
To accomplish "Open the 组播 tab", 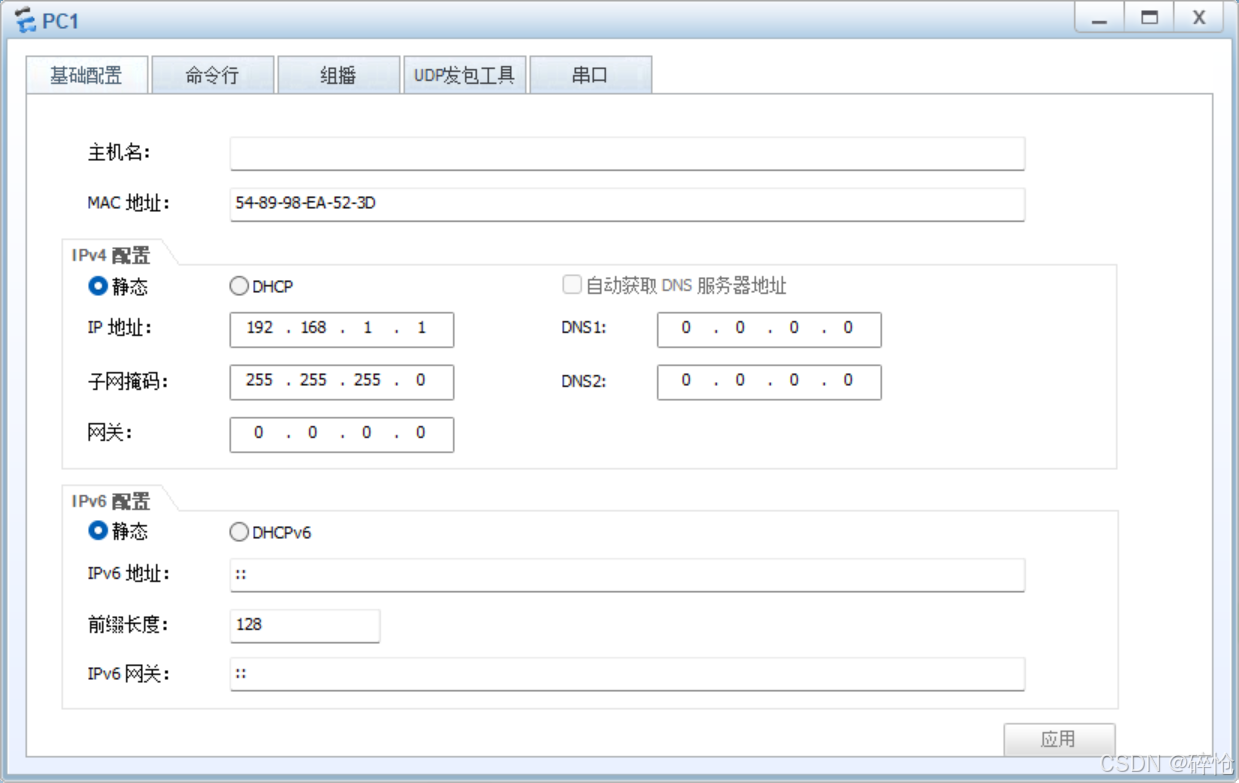I will click(338, 75).
